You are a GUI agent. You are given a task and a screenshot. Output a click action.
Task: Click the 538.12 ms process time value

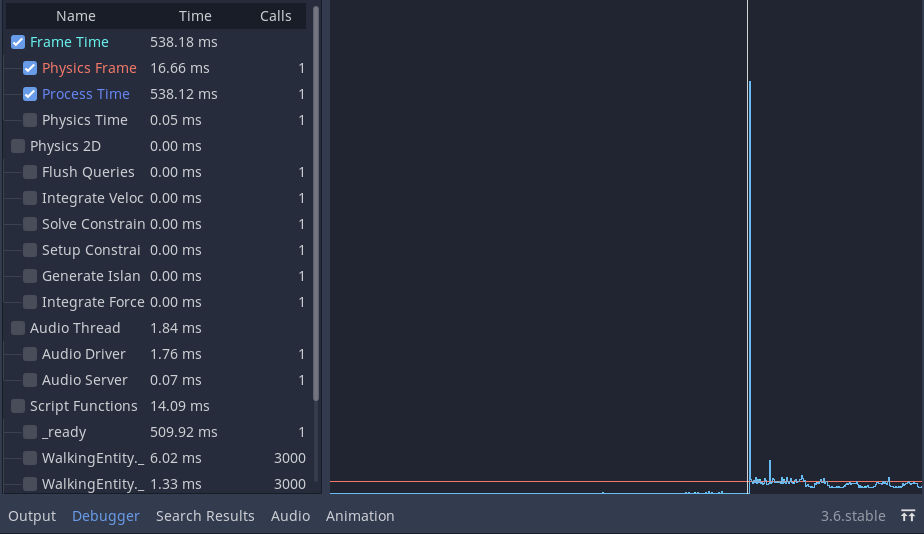[183, 94]
